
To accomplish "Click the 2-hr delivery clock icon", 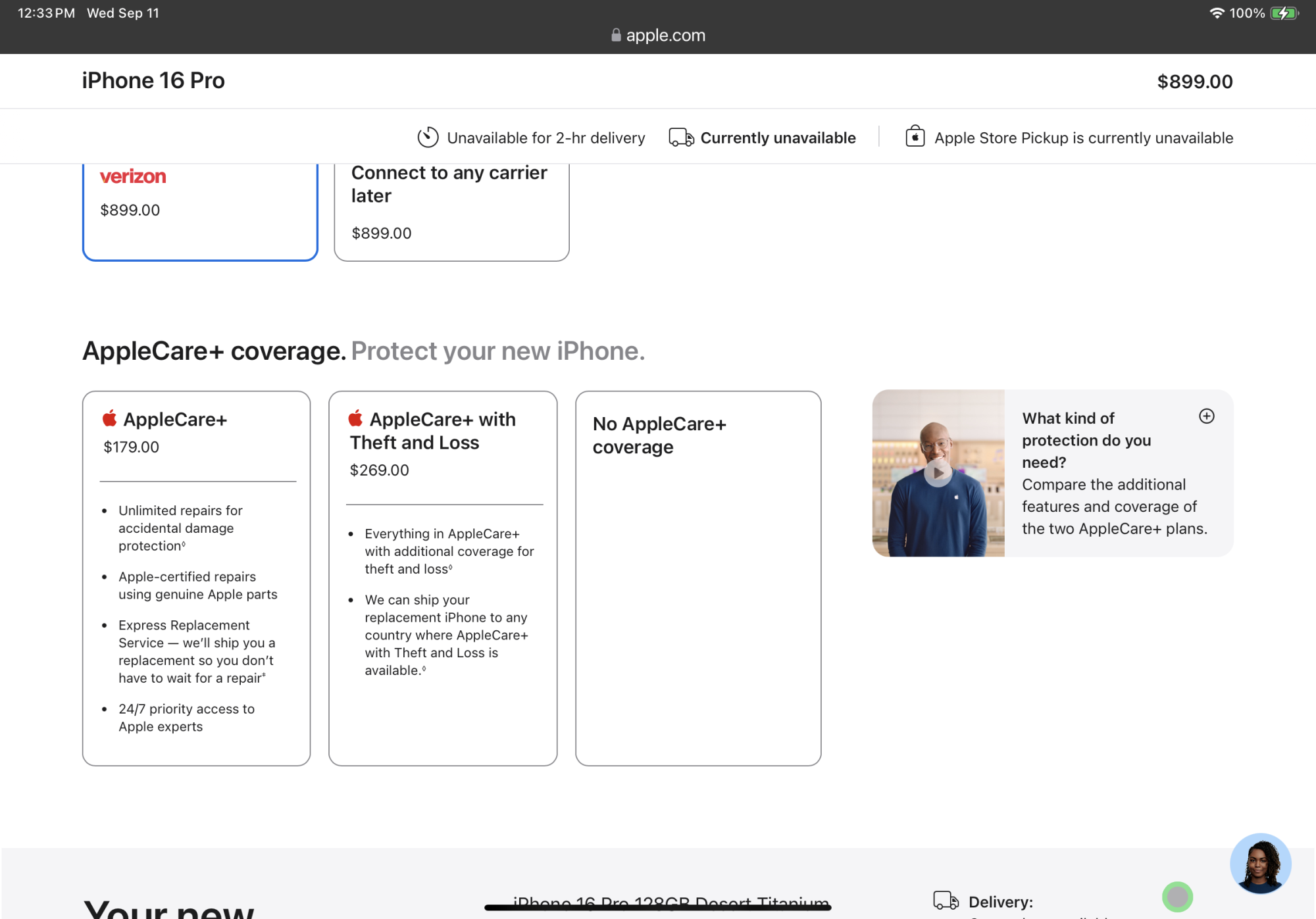I will click(x=428, y=137).
